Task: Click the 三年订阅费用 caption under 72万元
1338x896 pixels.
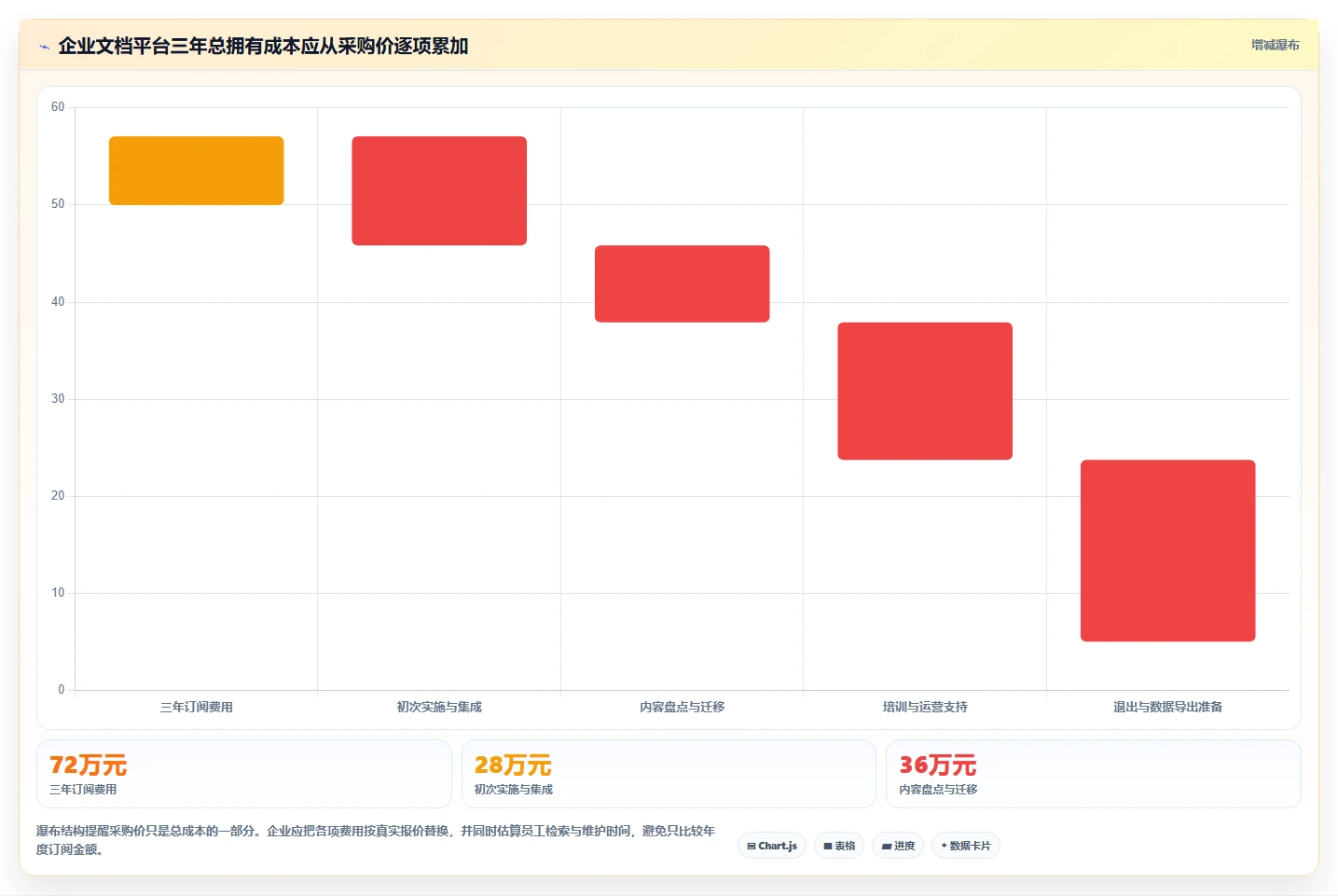Action: pos(83,790)
